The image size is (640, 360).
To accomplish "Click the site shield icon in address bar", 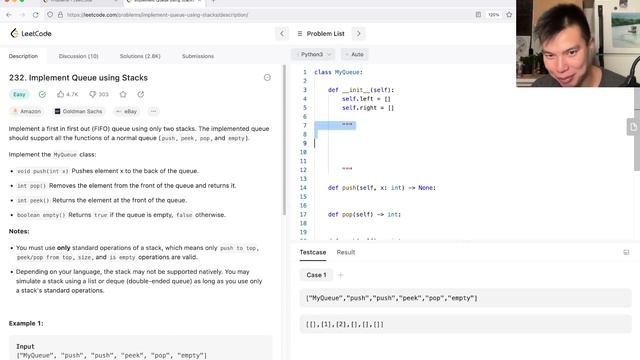I will tap(50, 15).
